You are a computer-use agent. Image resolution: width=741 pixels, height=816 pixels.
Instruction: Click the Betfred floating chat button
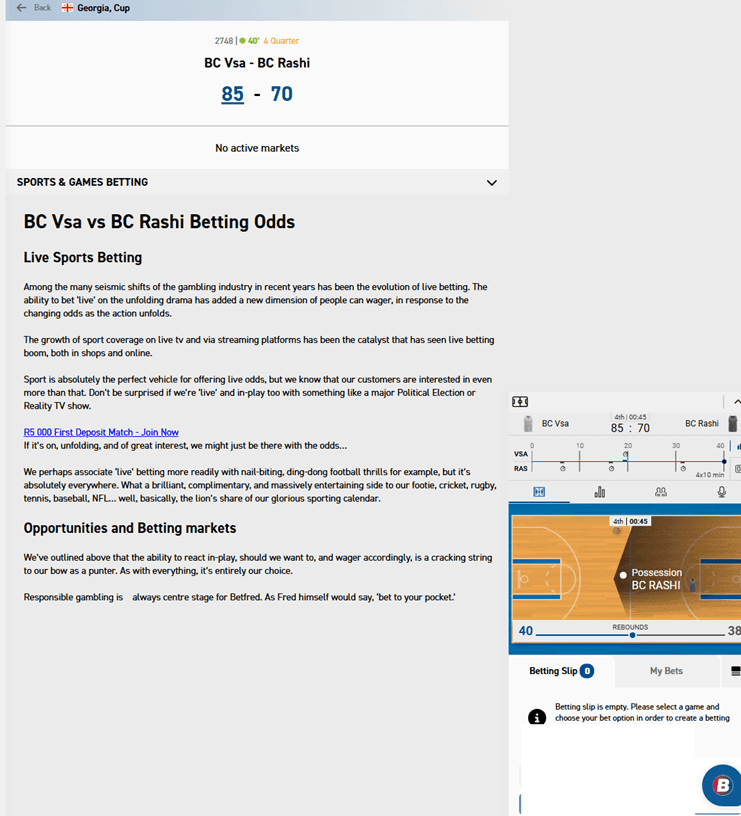coord(720,785)
